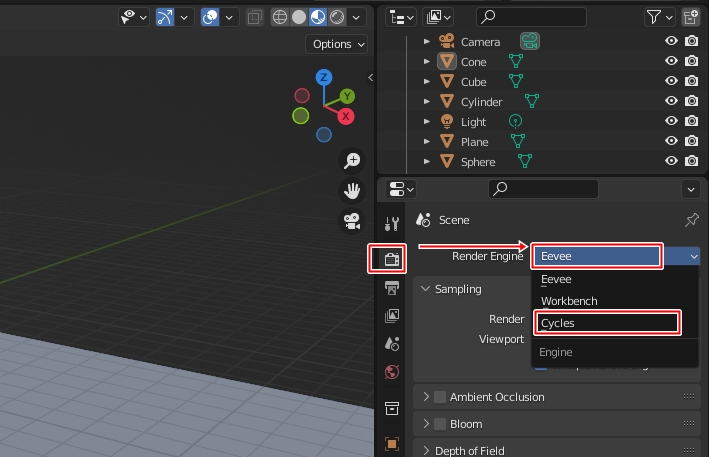Open object visibility and selectability dropdown

134,17
